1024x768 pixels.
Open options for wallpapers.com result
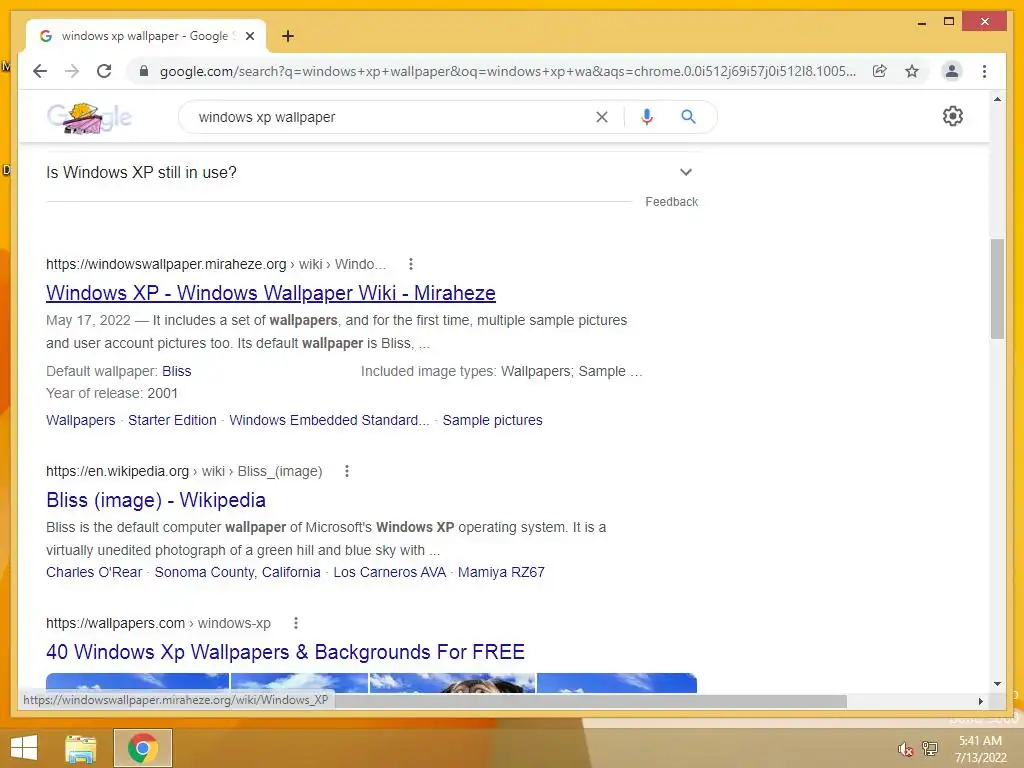click(x=296, y=623)
